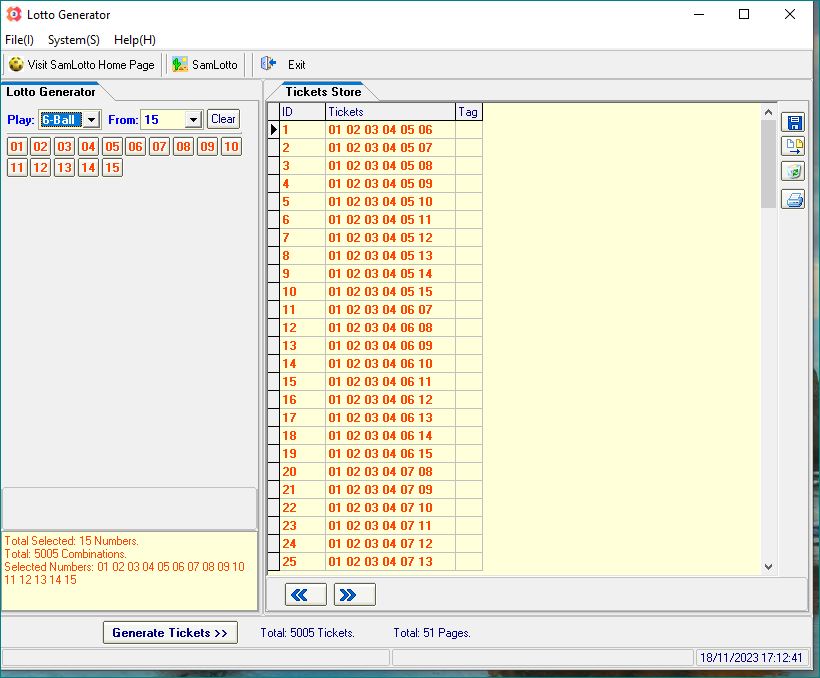Click the Clear button
Screen dimensions: 820x678
point(223,119)
